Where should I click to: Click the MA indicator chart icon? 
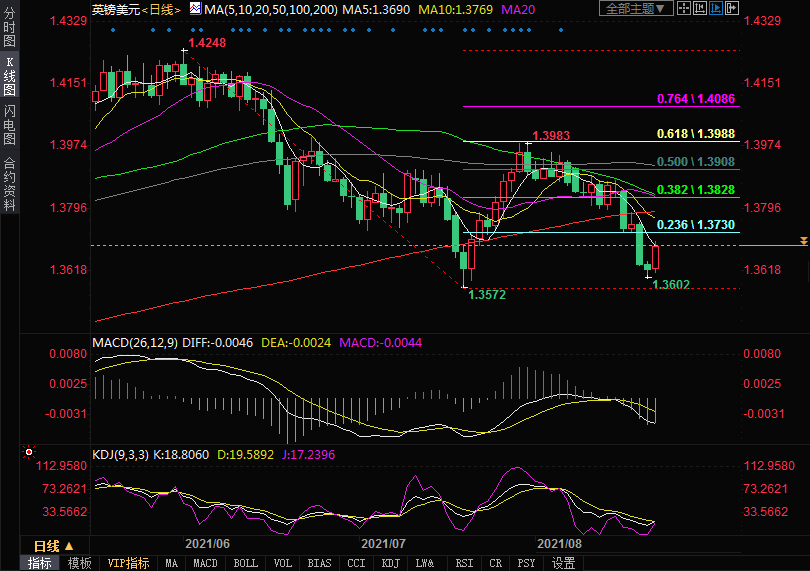click(197, 9)
